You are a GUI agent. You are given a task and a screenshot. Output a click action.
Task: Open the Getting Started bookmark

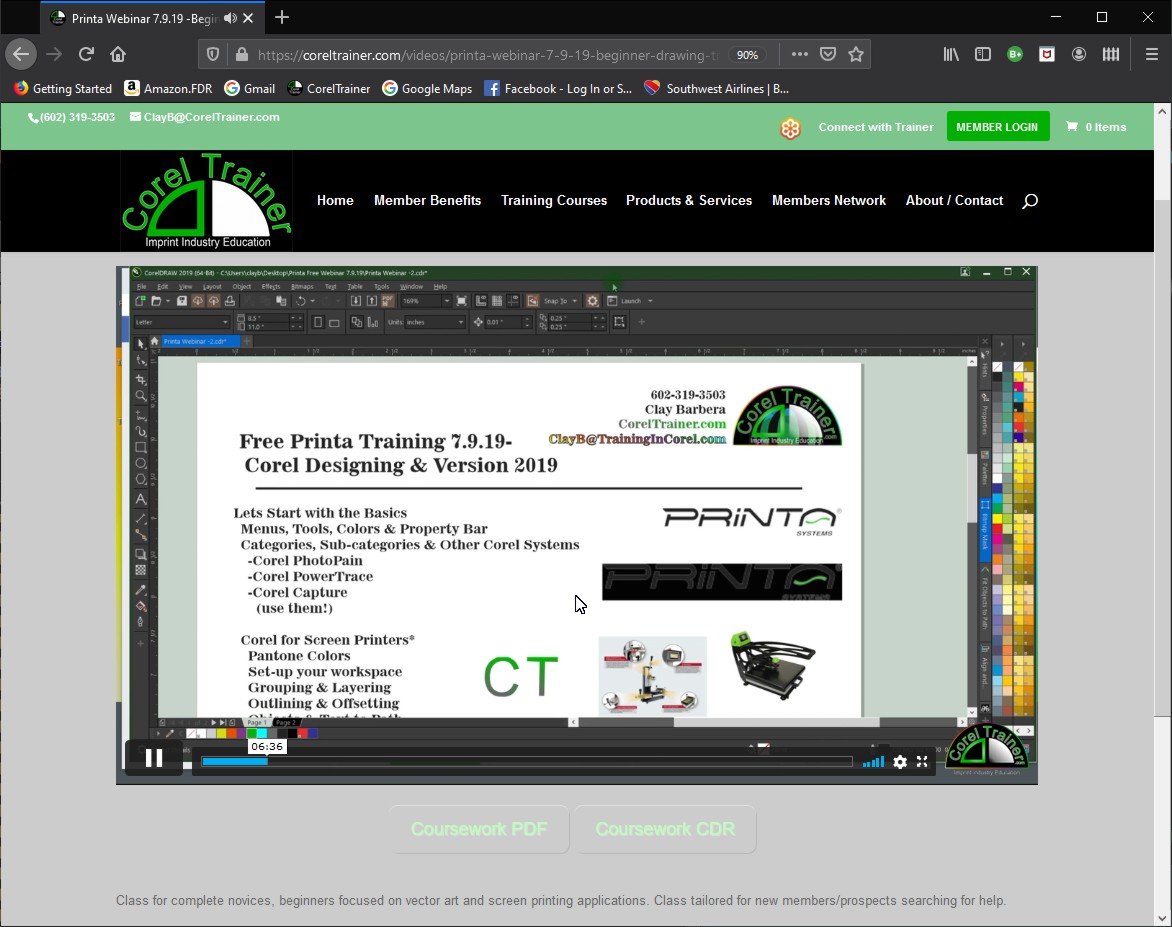(x=63, y=88)
